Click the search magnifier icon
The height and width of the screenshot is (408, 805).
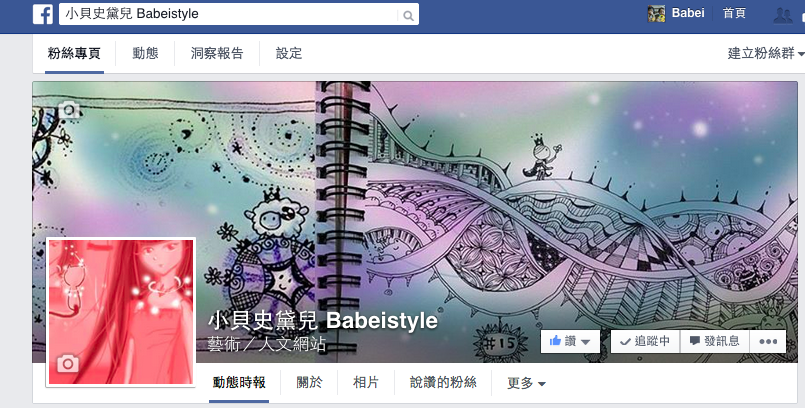pos(408,15)
